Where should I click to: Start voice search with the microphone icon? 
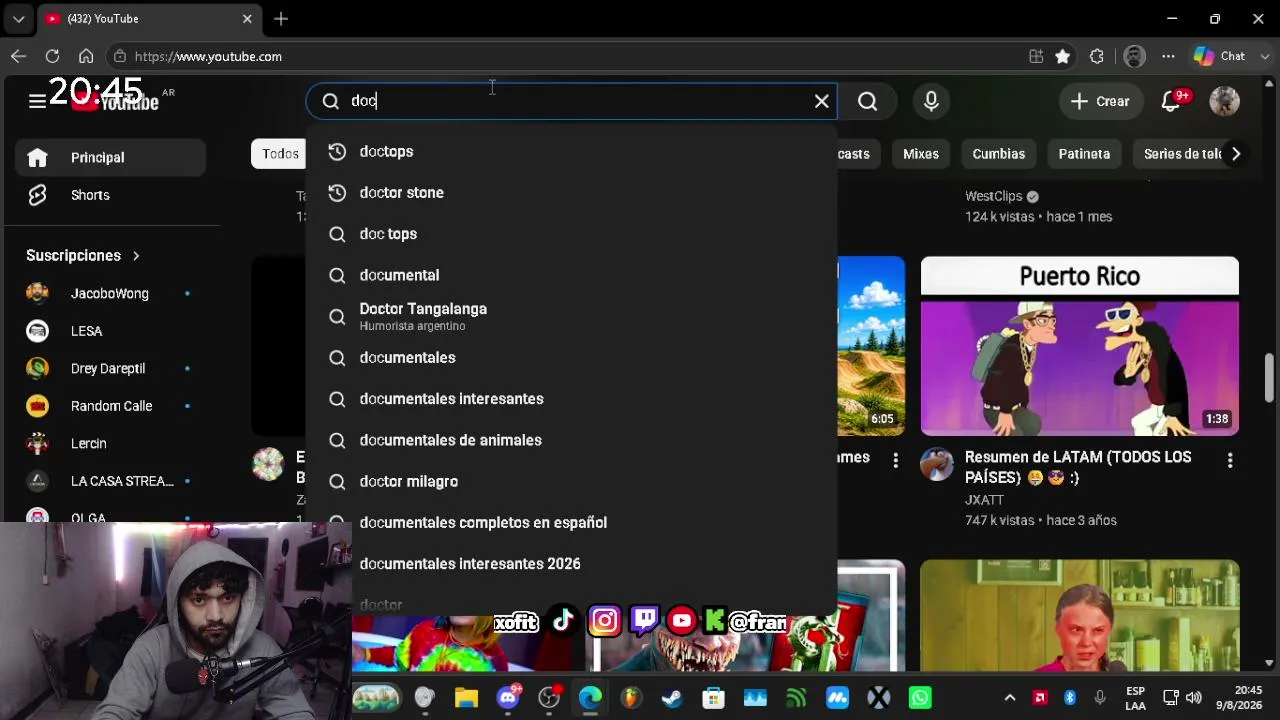tap(931, 101)
